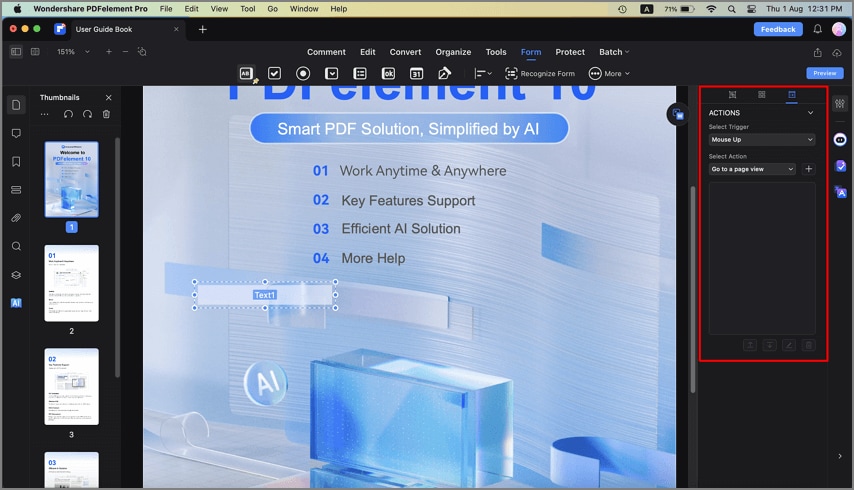Open the Comments sidebar panel icon

(x=16, y=133)
